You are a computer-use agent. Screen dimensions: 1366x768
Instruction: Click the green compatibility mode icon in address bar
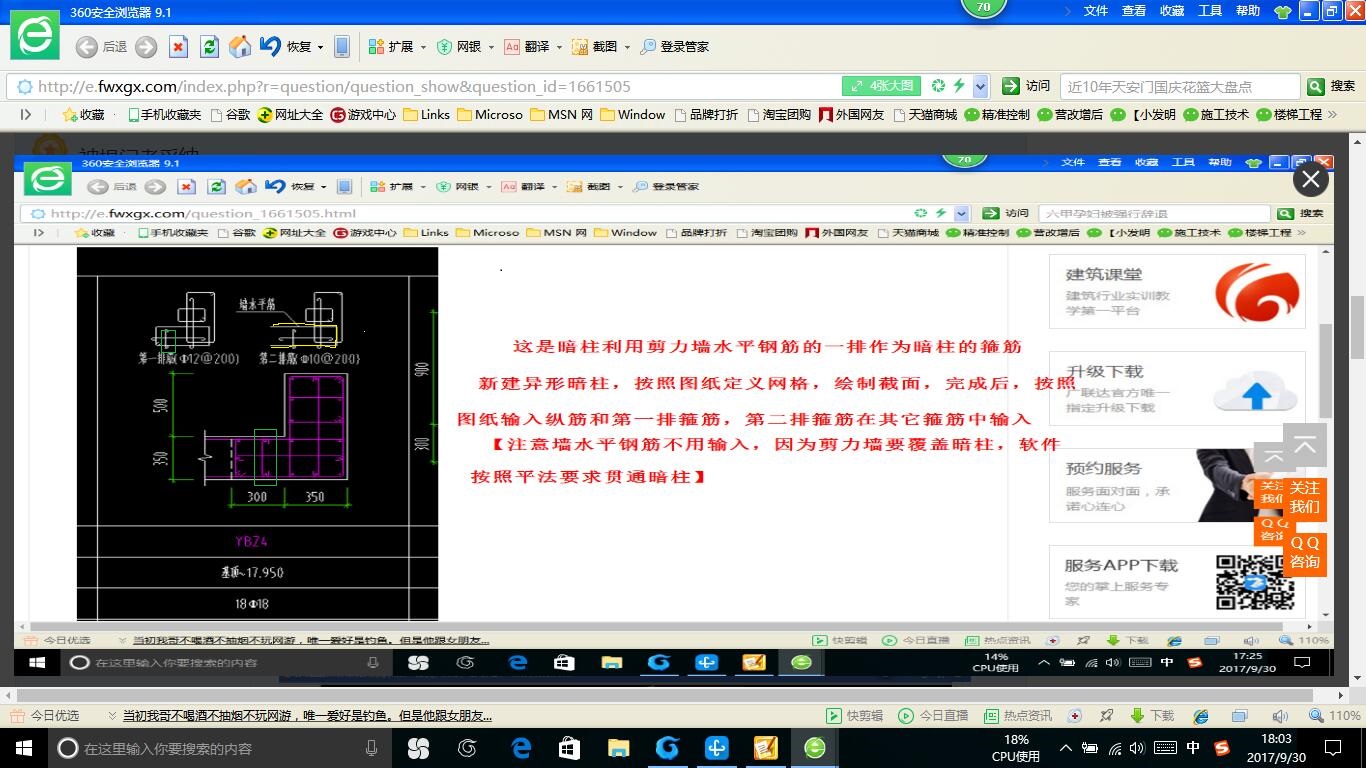pyautogui.click(x=938, y=86)
